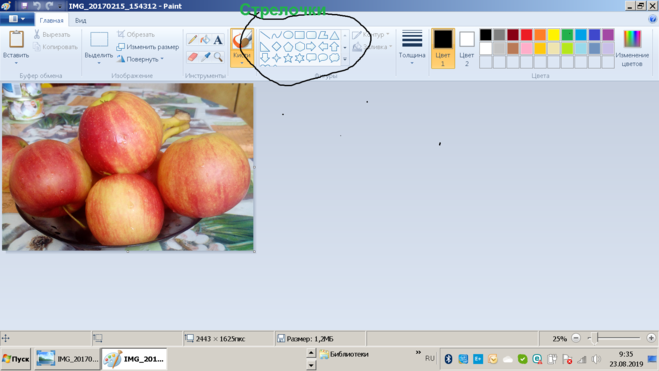Choose the rounded rectangular callout shape
This screenshot has width=659, height=371.
pos(311,58)
